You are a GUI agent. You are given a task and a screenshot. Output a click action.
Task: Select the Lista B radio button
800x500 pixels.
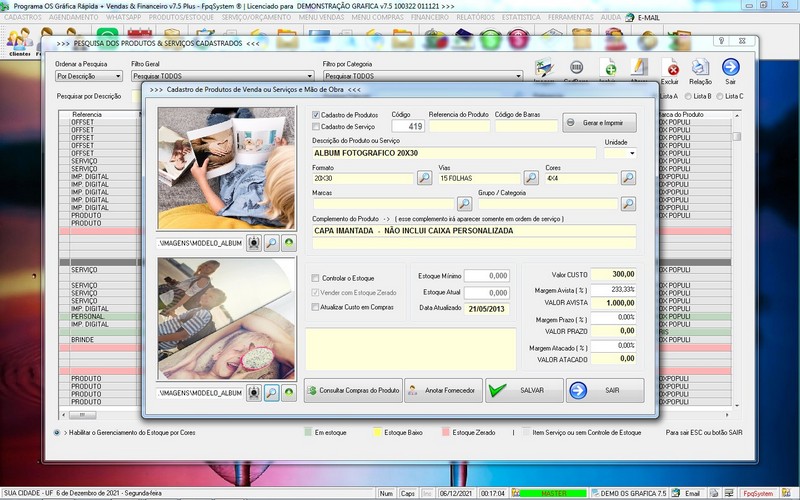pyautogui.click(x=688, y=96)
